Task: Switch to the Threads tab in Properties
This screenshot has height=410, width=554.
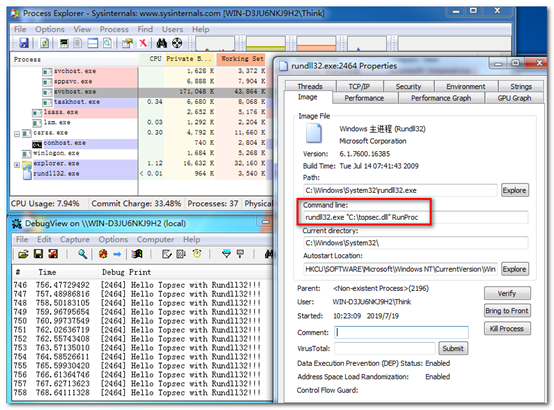Action: coord(310,86)
